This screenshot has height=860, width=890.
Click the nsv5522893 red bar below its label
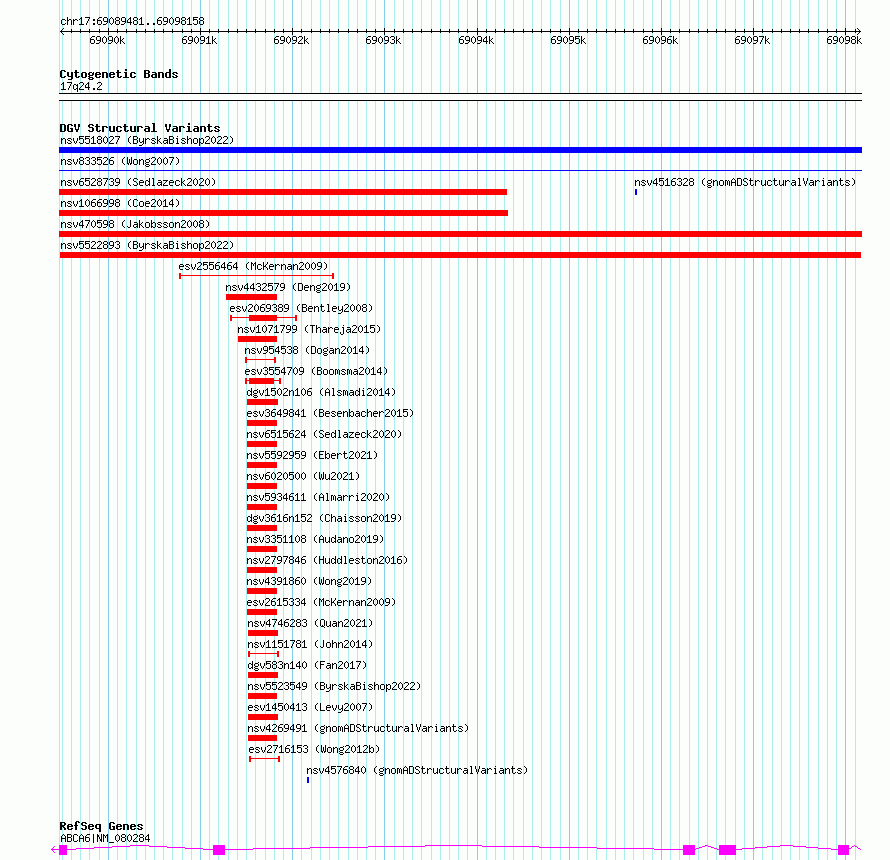460,255
